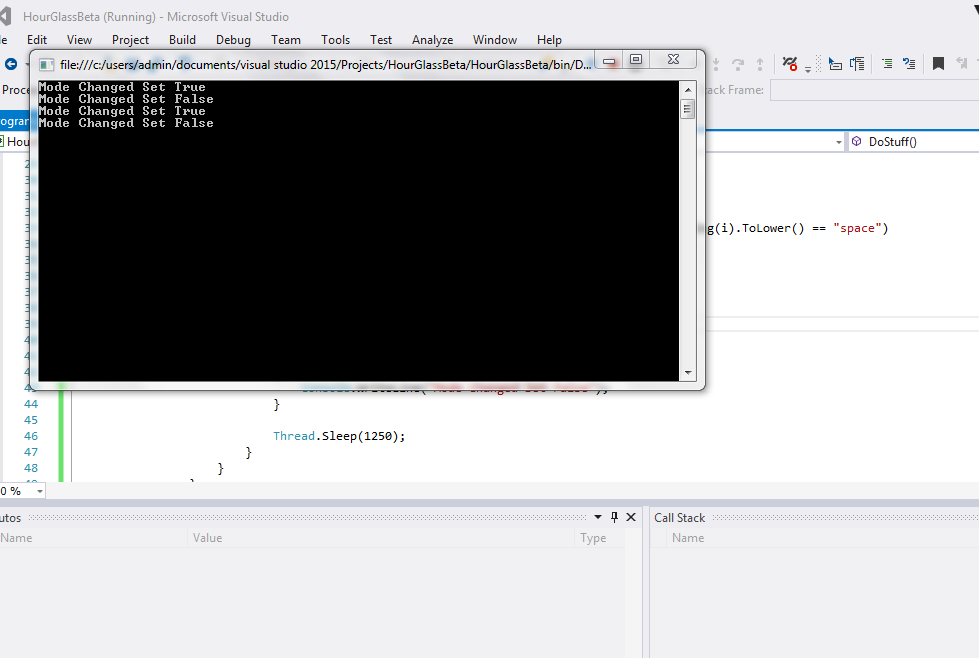The height and width of the screenshot is (658, 979).
Task: Click line number 46 in the gutter
Action: tap(31, 436)
